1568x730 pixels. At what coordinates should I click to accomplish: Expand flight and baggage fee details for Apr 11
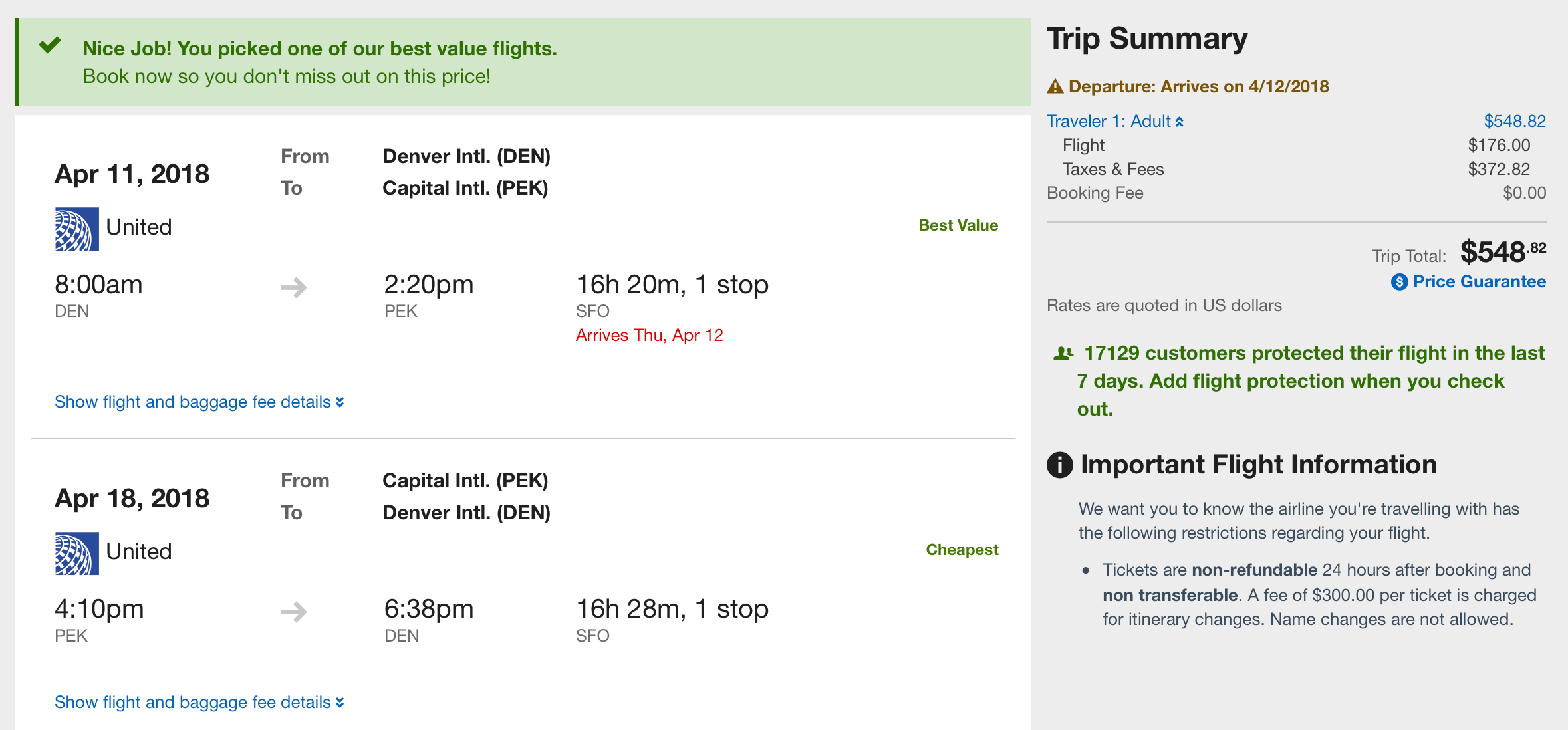tap(199, 402)
